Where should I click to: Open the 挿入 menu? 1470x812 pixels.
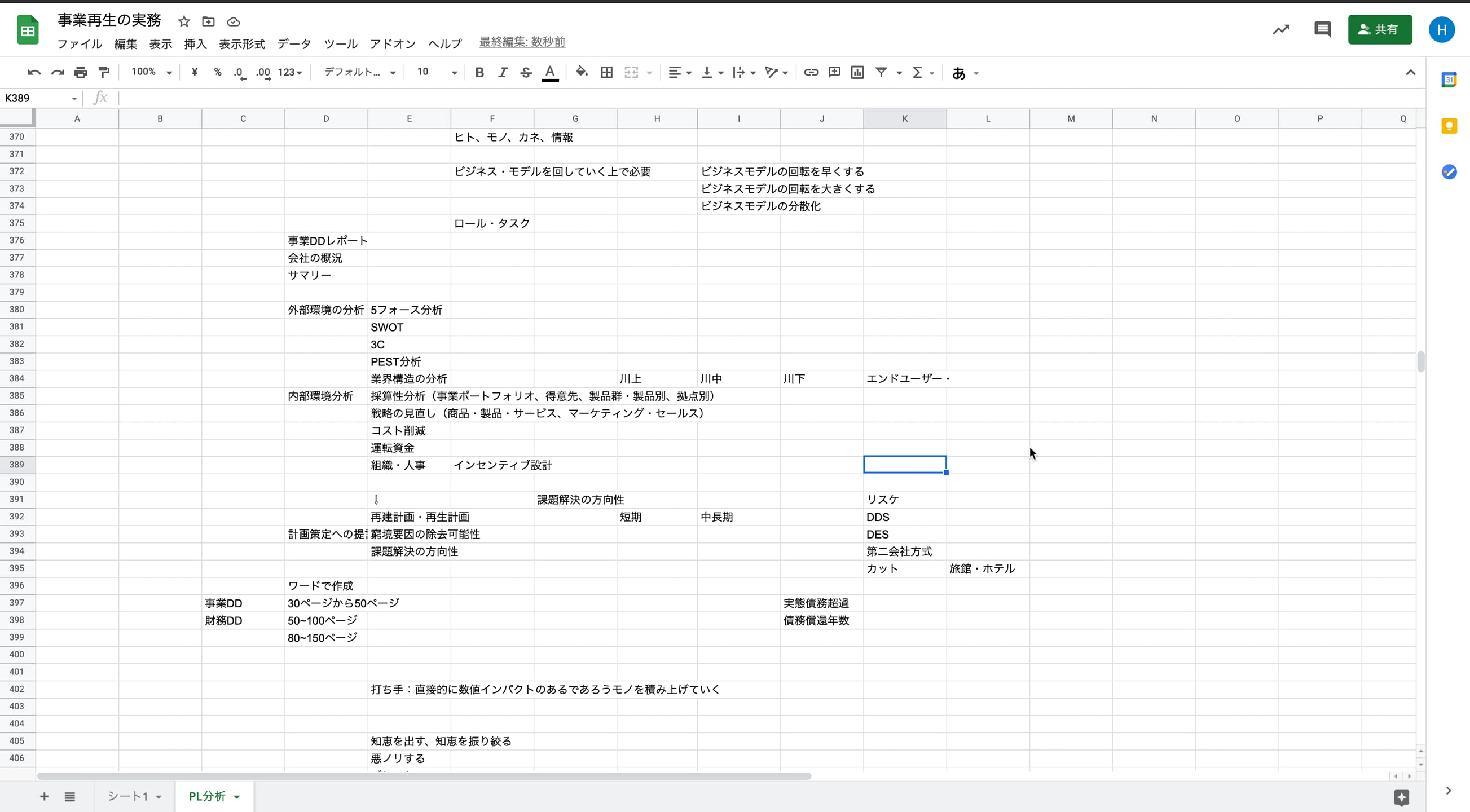coord(195,44)
